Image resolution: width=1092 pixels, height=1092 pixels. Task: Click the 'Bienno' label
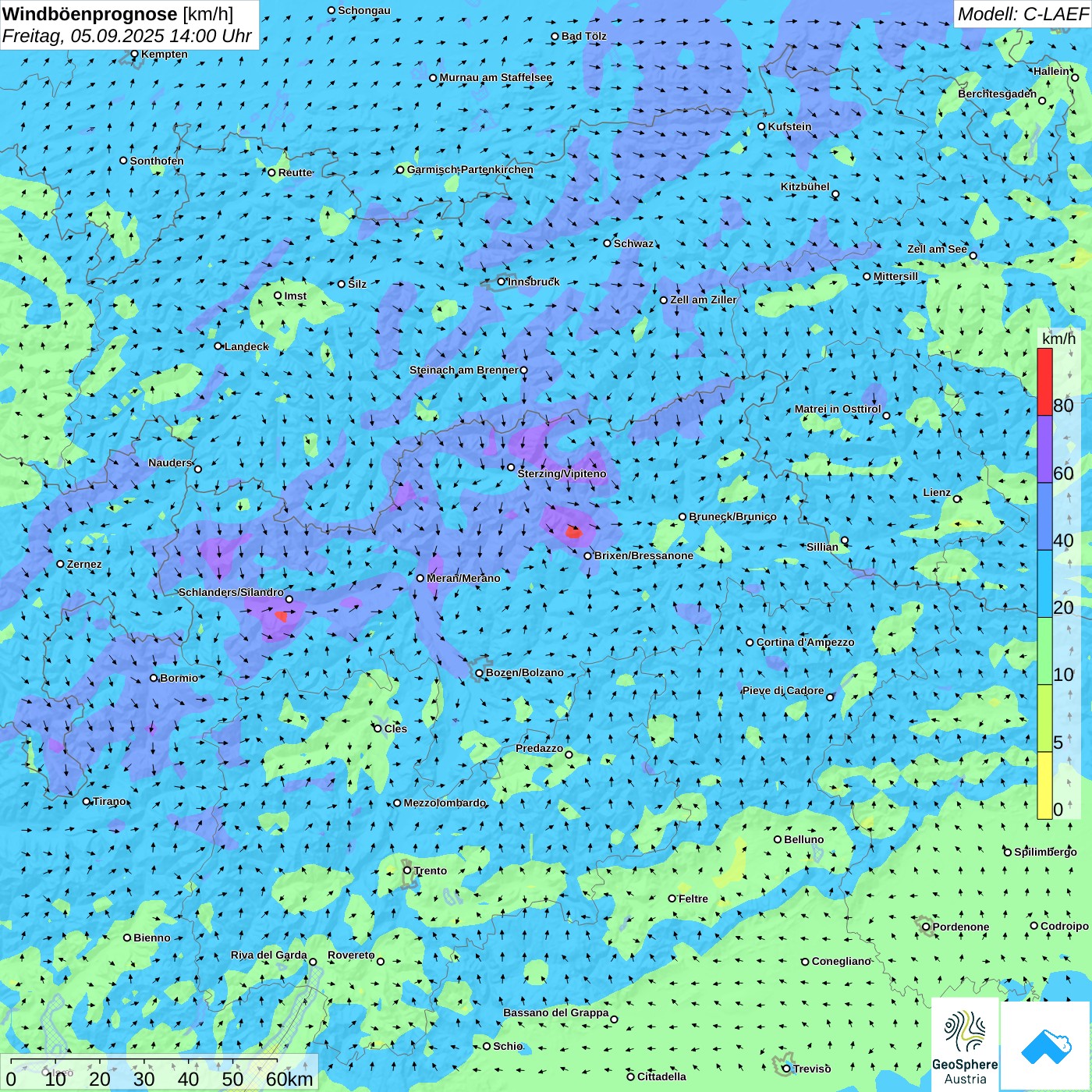coord(151,938)
